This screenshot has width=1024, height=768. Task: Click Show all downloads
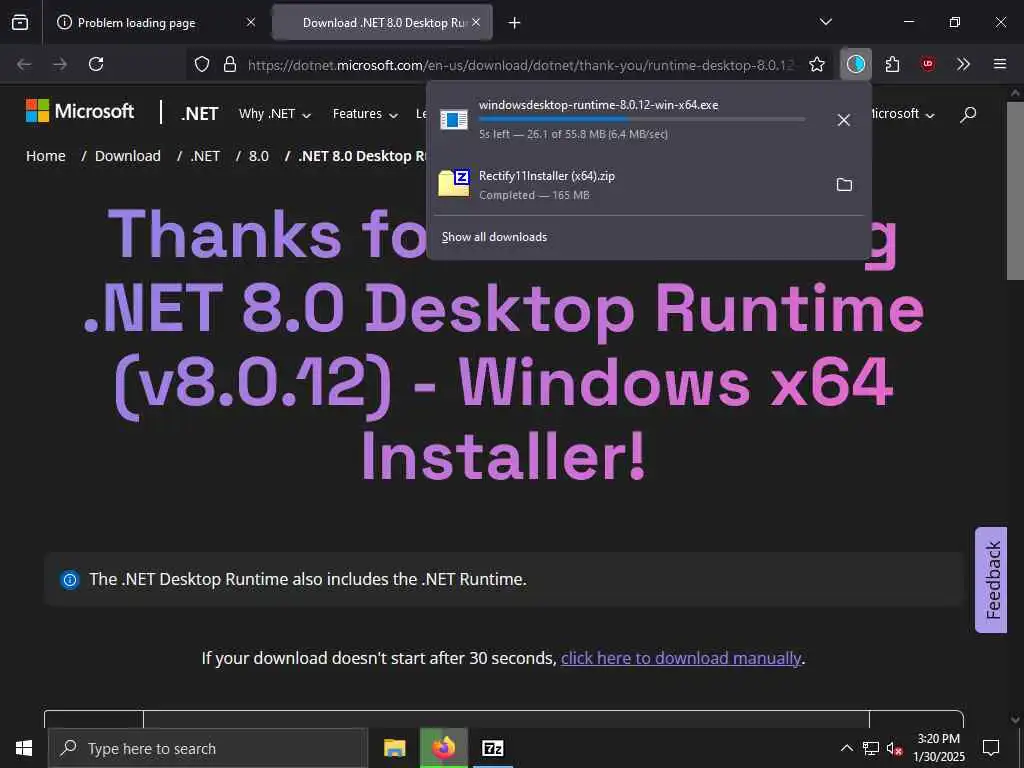[x=494, y=237]
